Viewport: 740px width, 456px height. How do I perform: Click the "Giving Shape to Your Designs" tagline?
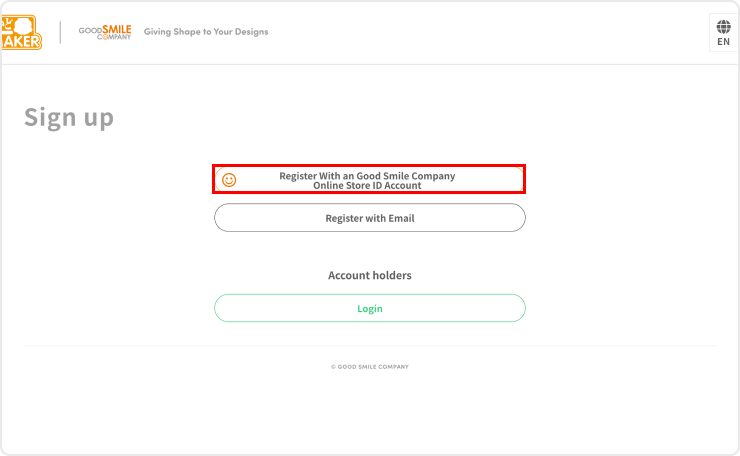tap(206, 32)
